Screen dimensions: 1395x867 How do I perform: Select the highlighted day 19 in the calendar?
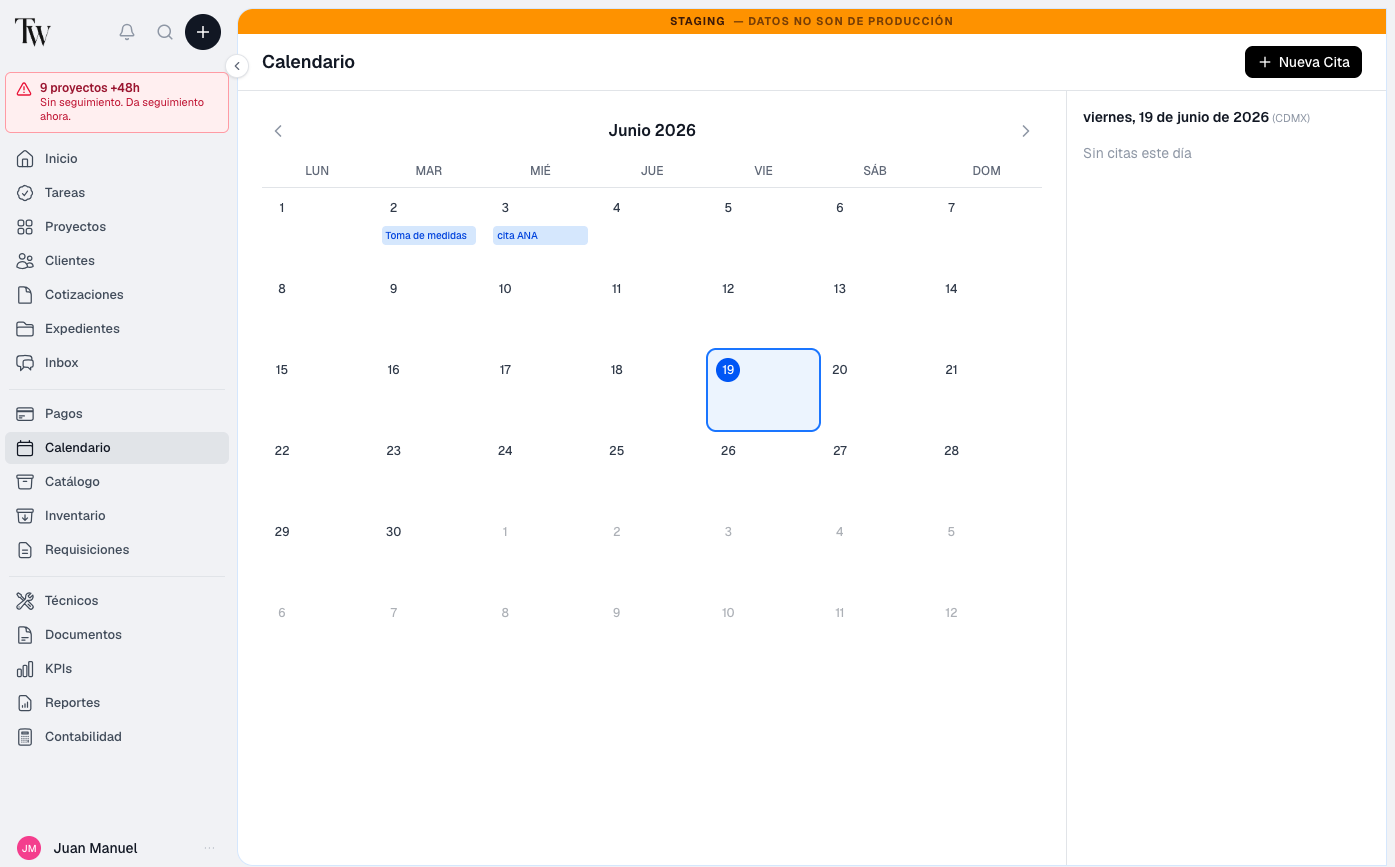[763, 390]
